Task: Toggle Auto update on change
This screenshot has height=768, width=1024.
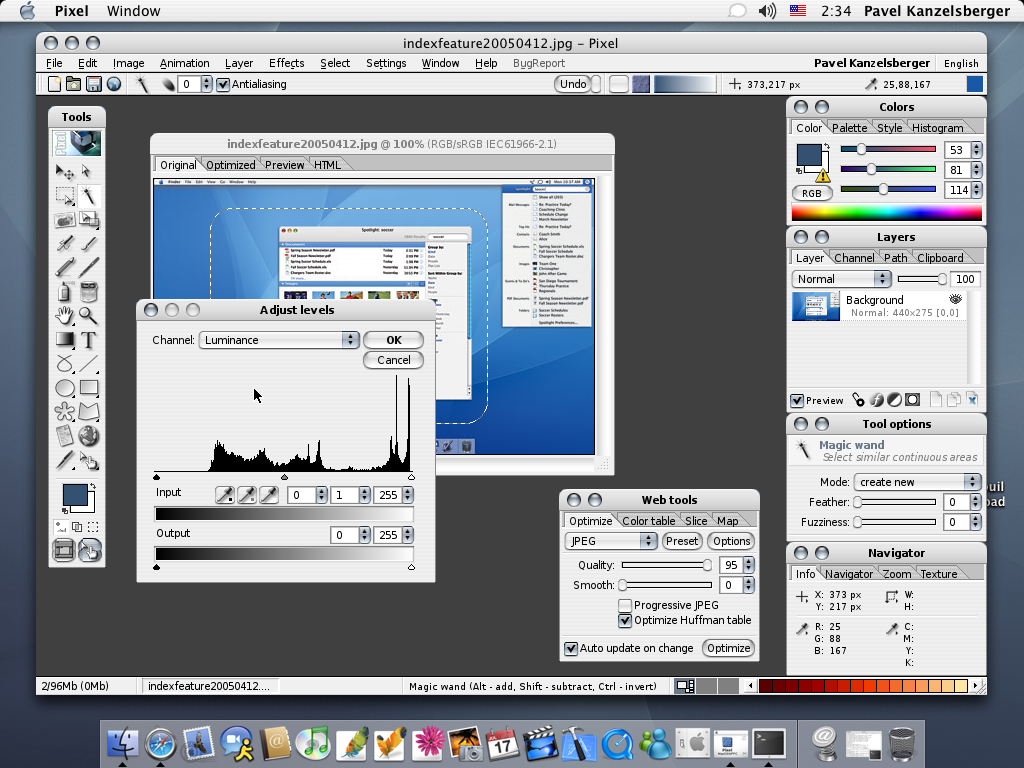Action: tap(571, 648)
